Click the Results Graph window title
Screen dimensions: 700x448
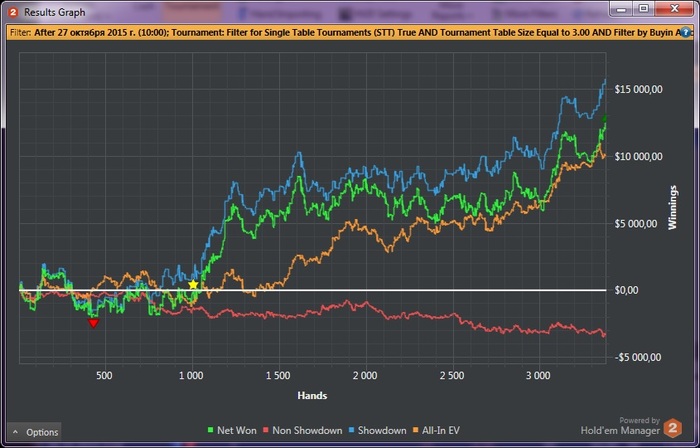(54, 12)
